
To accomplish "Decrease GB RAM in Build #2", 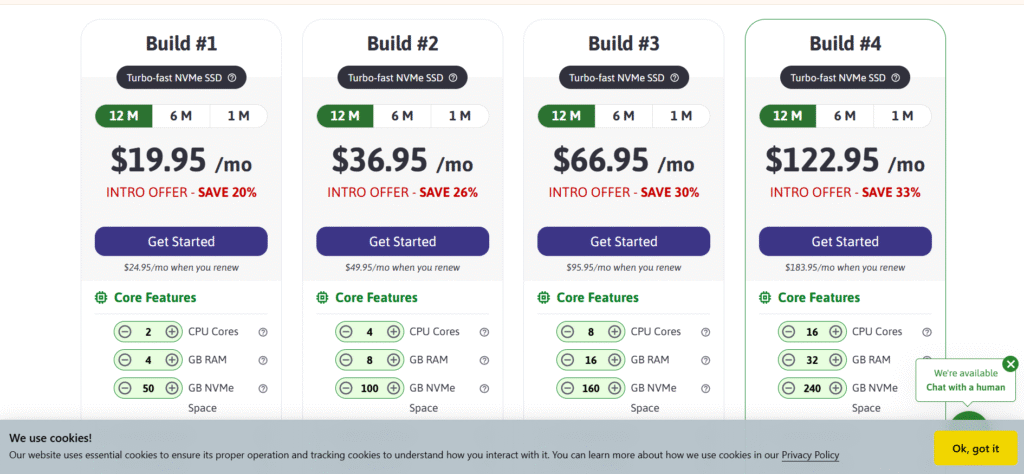I will tap(346, 360).
